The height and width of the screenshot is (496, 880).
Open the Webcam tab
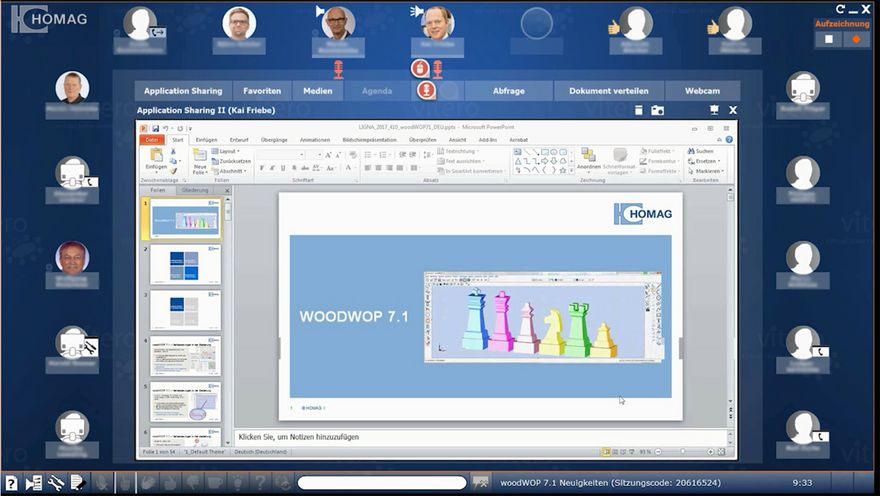pos(702,91)
